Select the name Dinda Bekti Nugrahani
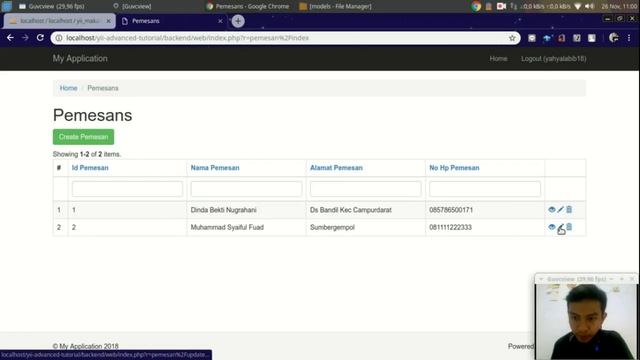Image resolution: width=640 pixels, height=360 pixels. pos(224,210)
